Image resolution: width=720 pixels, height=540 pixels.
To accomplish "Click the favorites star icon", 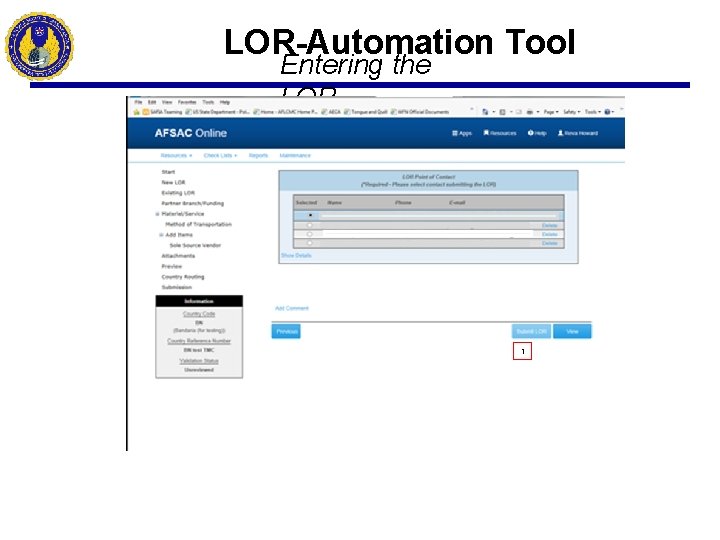I will pos(137,112).
